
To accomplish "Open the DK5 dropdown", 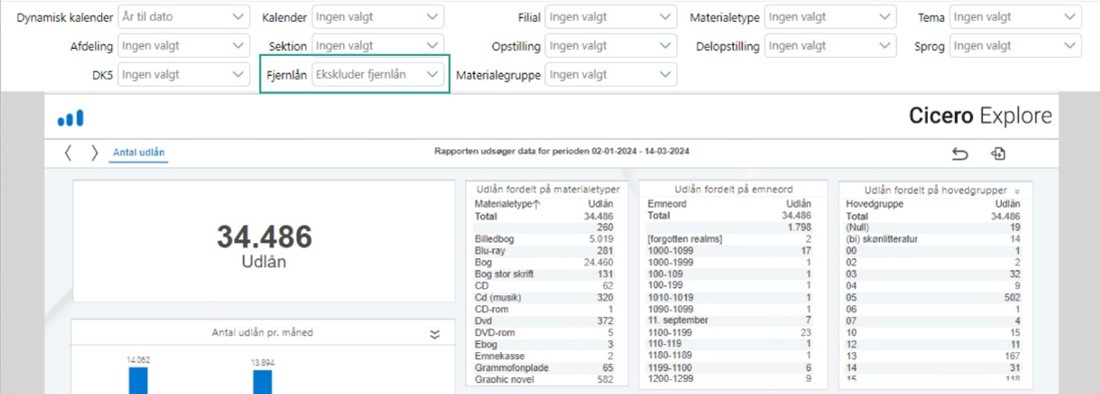I will pos(183,74).
